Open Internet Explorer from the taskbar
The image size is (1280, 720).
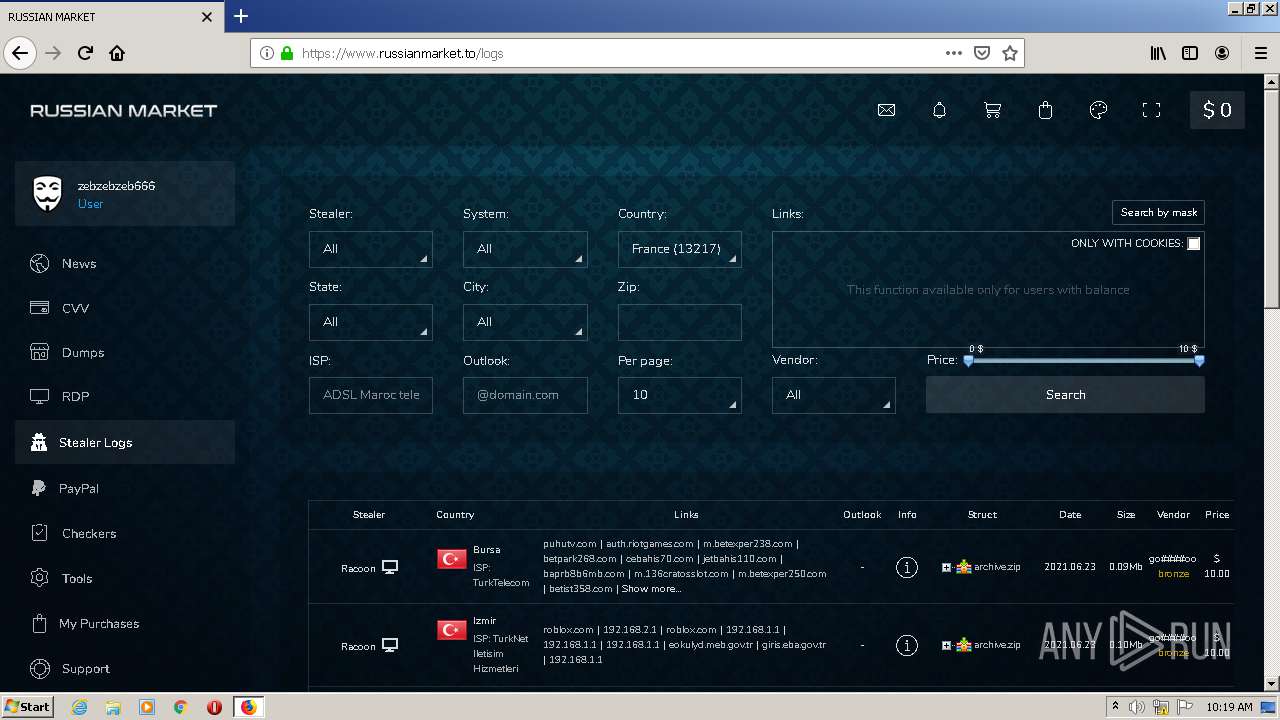[79, 707]
